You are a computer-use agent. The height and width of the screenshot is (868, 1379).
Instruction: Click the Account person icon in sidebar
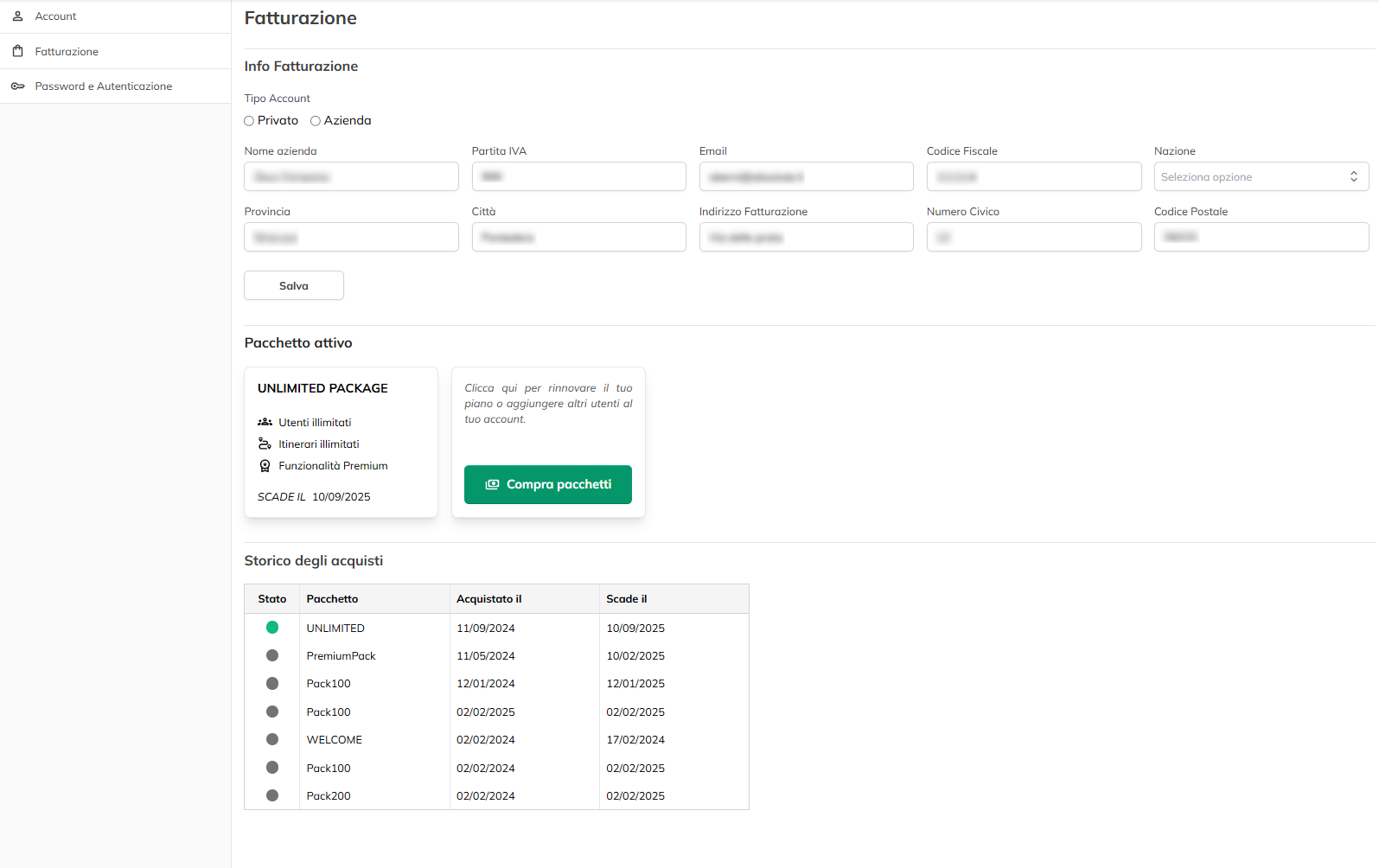tap(17, 16)
